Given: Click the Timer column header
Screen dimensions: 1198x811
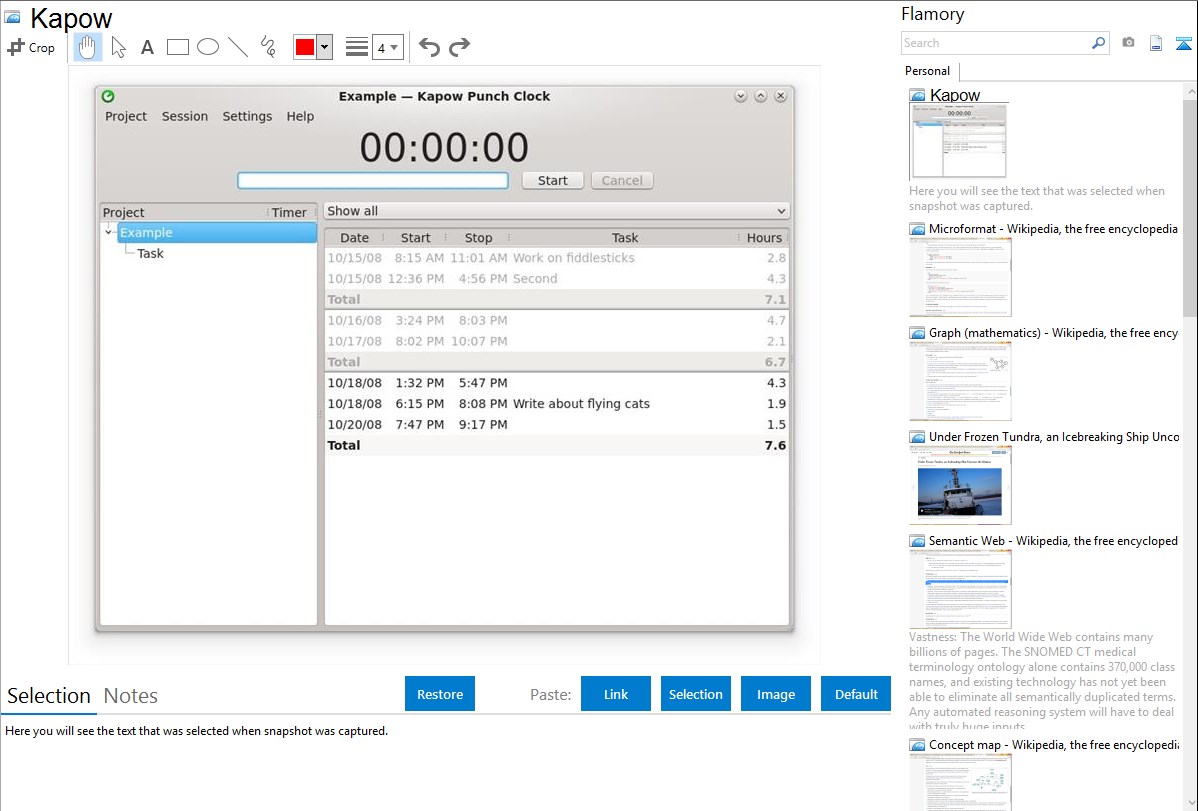Looking at the screenshot, I should pyautogui.click(x=289, y=212).
